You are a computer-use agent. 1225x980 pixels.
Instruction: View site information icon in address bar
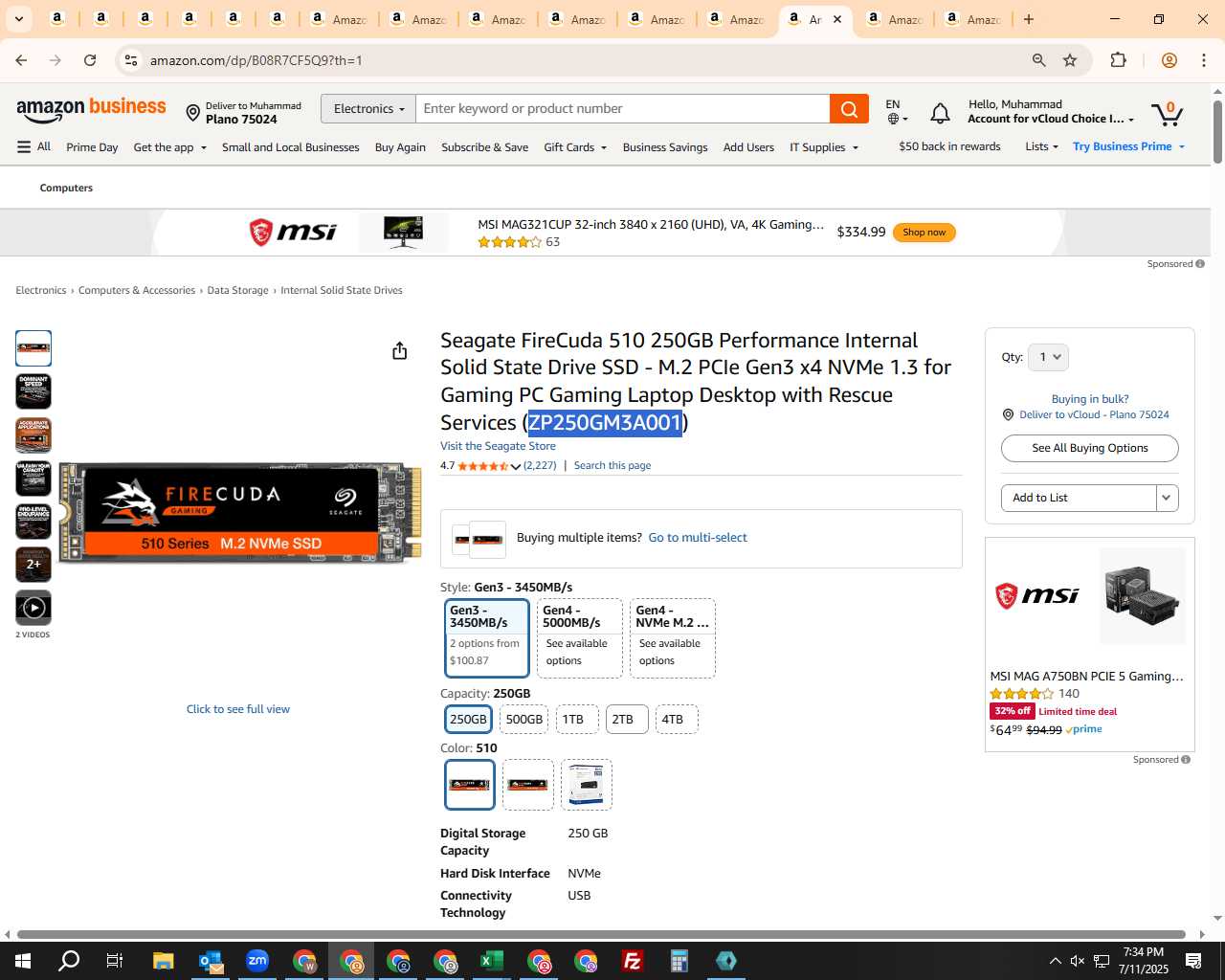(x=131, y=60)
